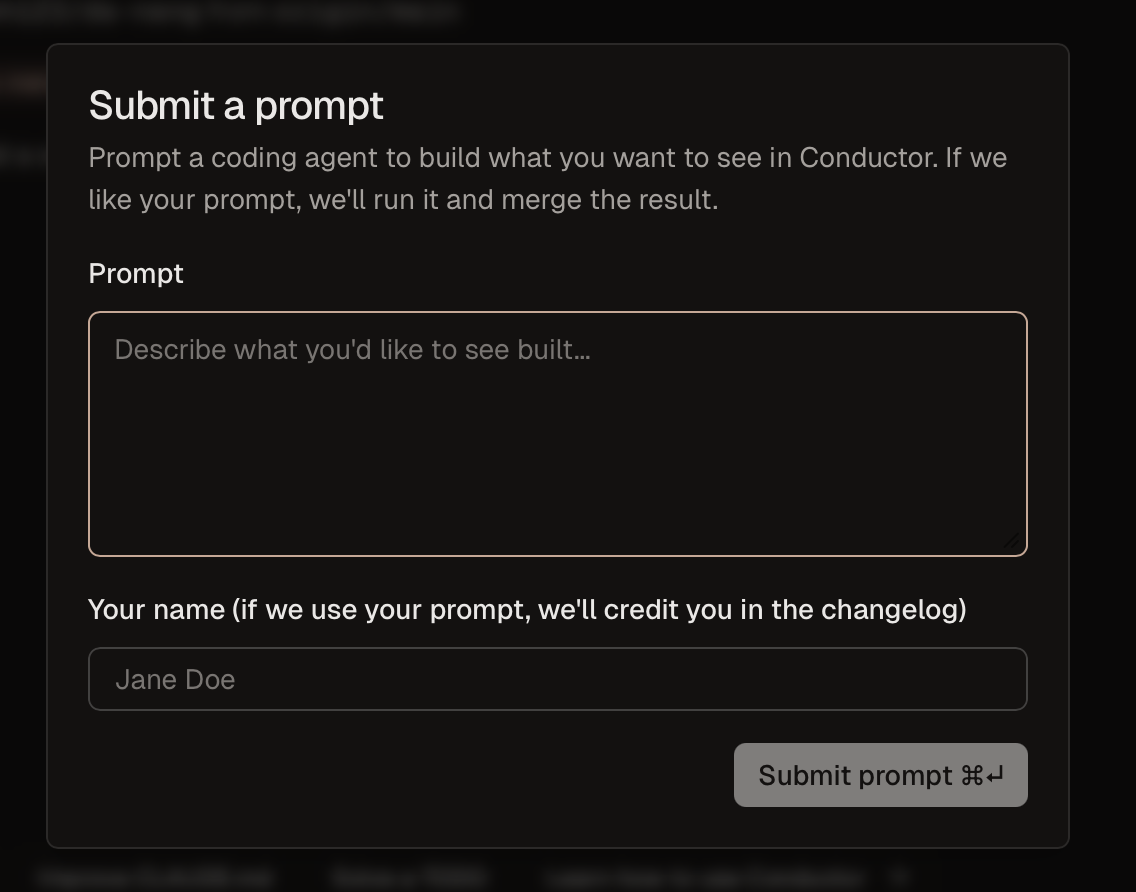Screen dimensions: 1136x892
Task: Click blurred footer text at bottom left
Action: pos(155,877)
